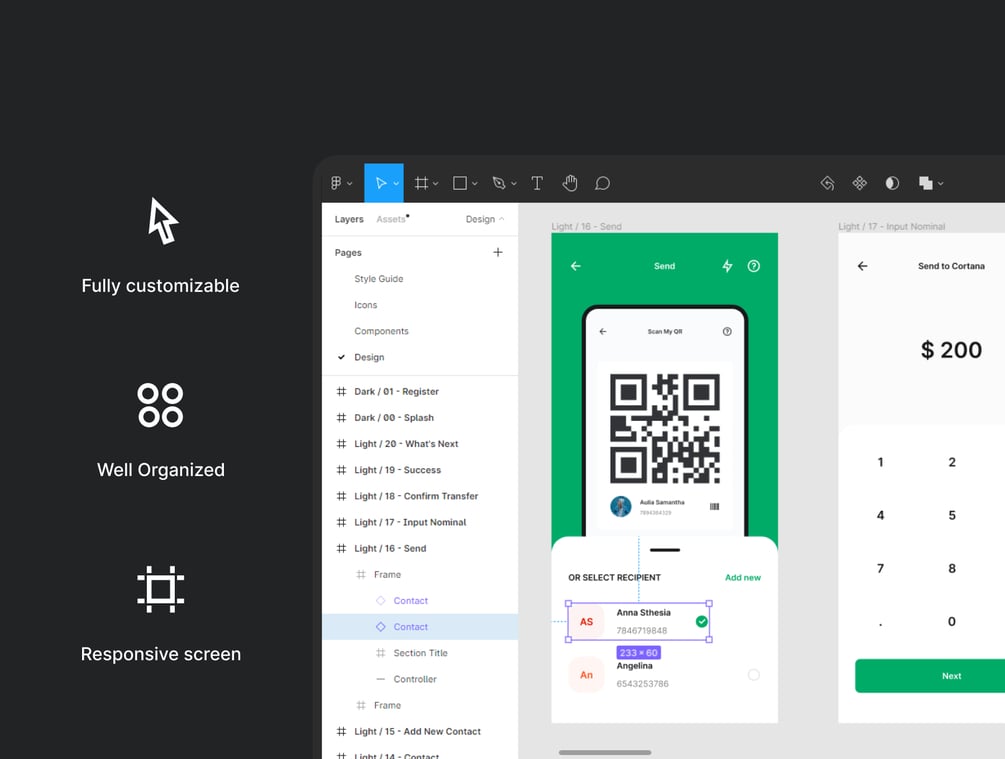Open main menu dropdown chevron

point(350,184)
